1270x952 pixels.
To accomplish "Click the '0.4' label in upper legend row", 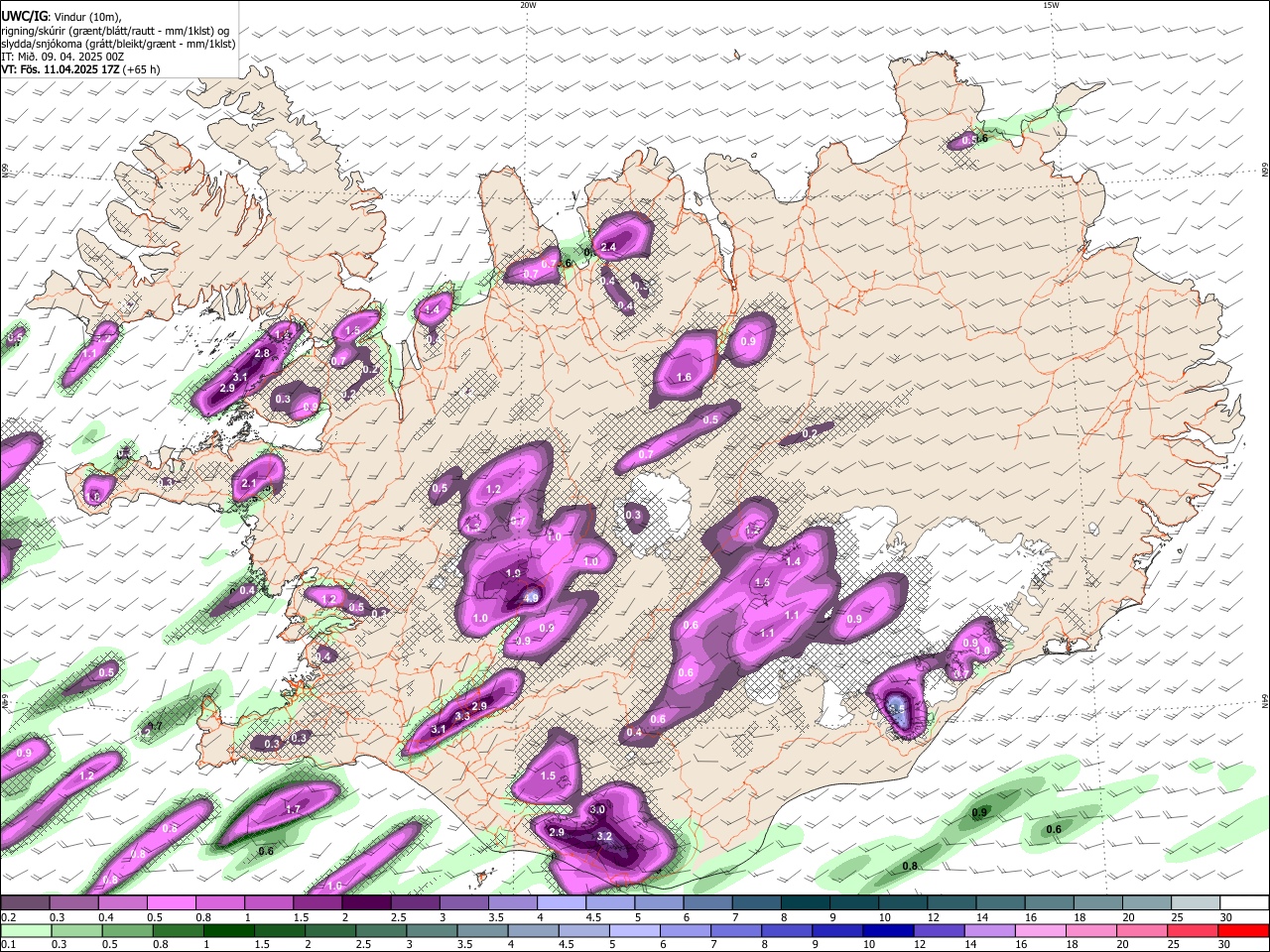I will 106,917.
